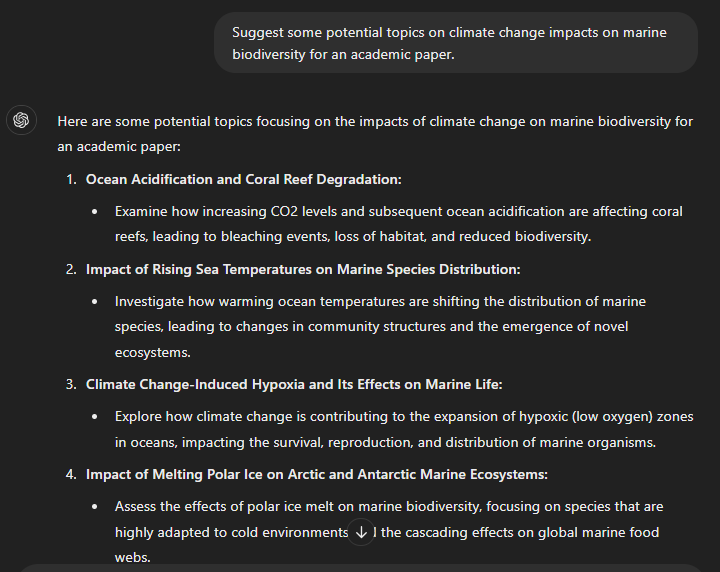Click heading 'Climate Change-Induced Hypoxia' topic

pos(294,384)
